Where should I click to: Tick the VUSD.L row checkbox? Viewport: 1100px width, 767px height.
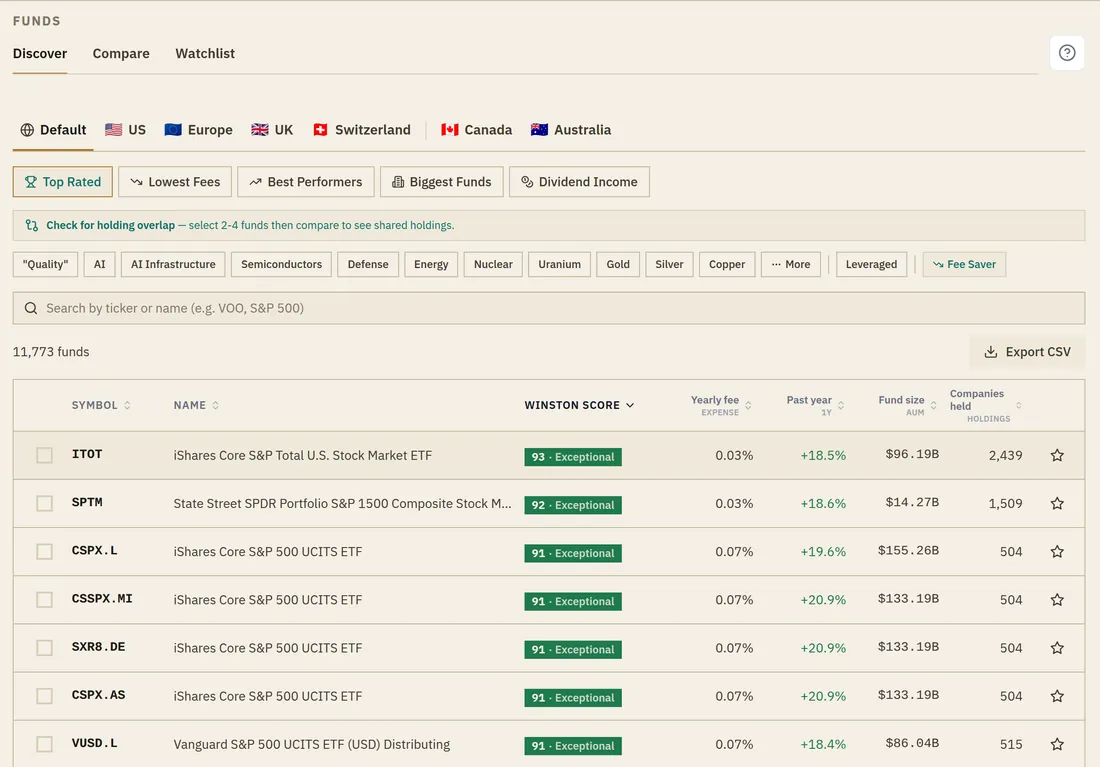coord(44,744)
